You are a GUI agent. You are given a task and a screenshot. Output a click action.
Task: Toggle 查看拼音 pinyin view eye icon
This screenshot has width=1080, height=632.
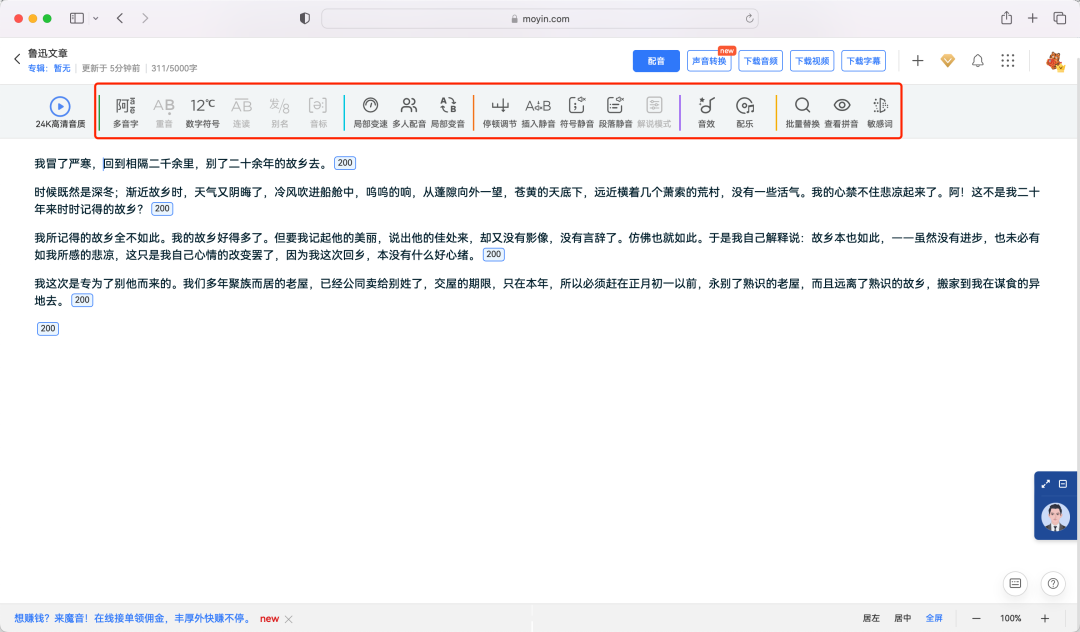(x=841, y=112)
